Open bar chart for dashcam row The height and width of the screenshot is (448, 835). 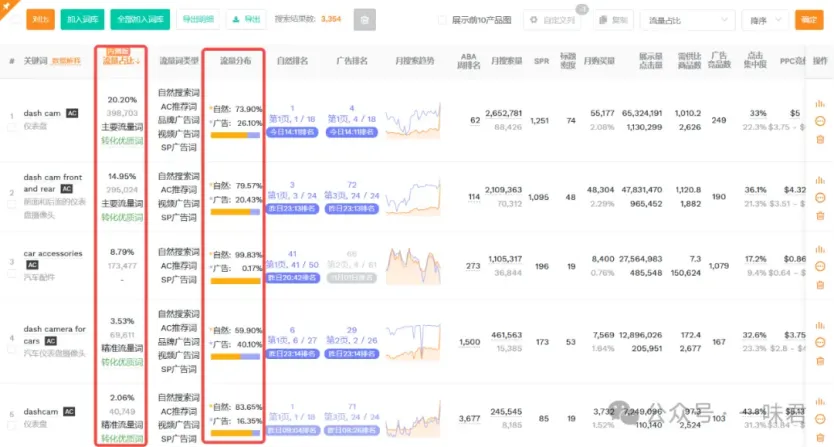[x=820, y=401]
